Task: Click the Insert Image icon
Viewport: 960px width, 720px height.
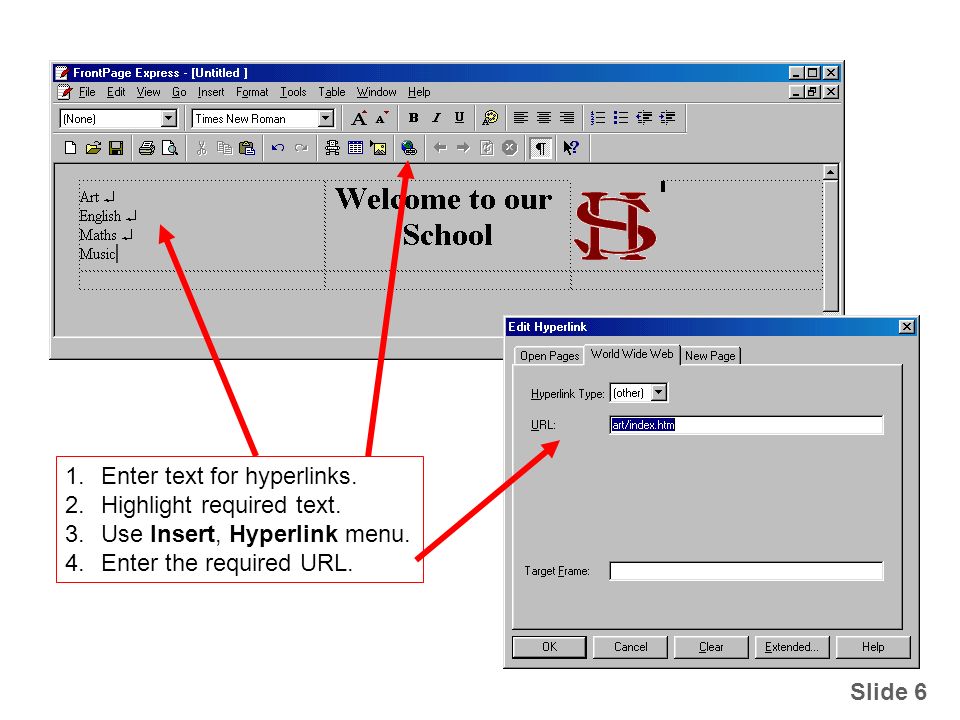Action: 378,148
